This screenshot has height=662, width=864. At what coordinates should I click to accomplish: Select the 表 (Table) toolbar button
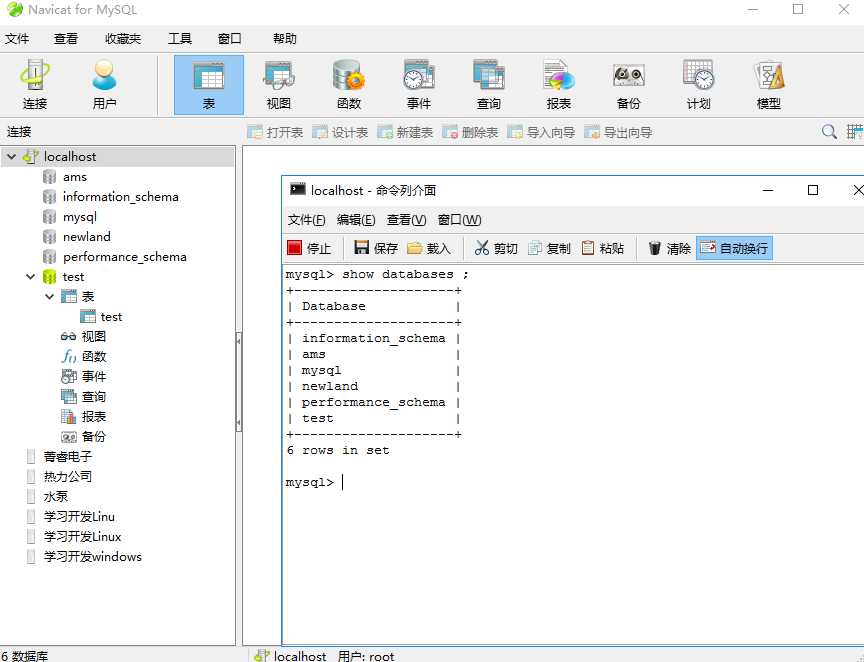[209, 85]
